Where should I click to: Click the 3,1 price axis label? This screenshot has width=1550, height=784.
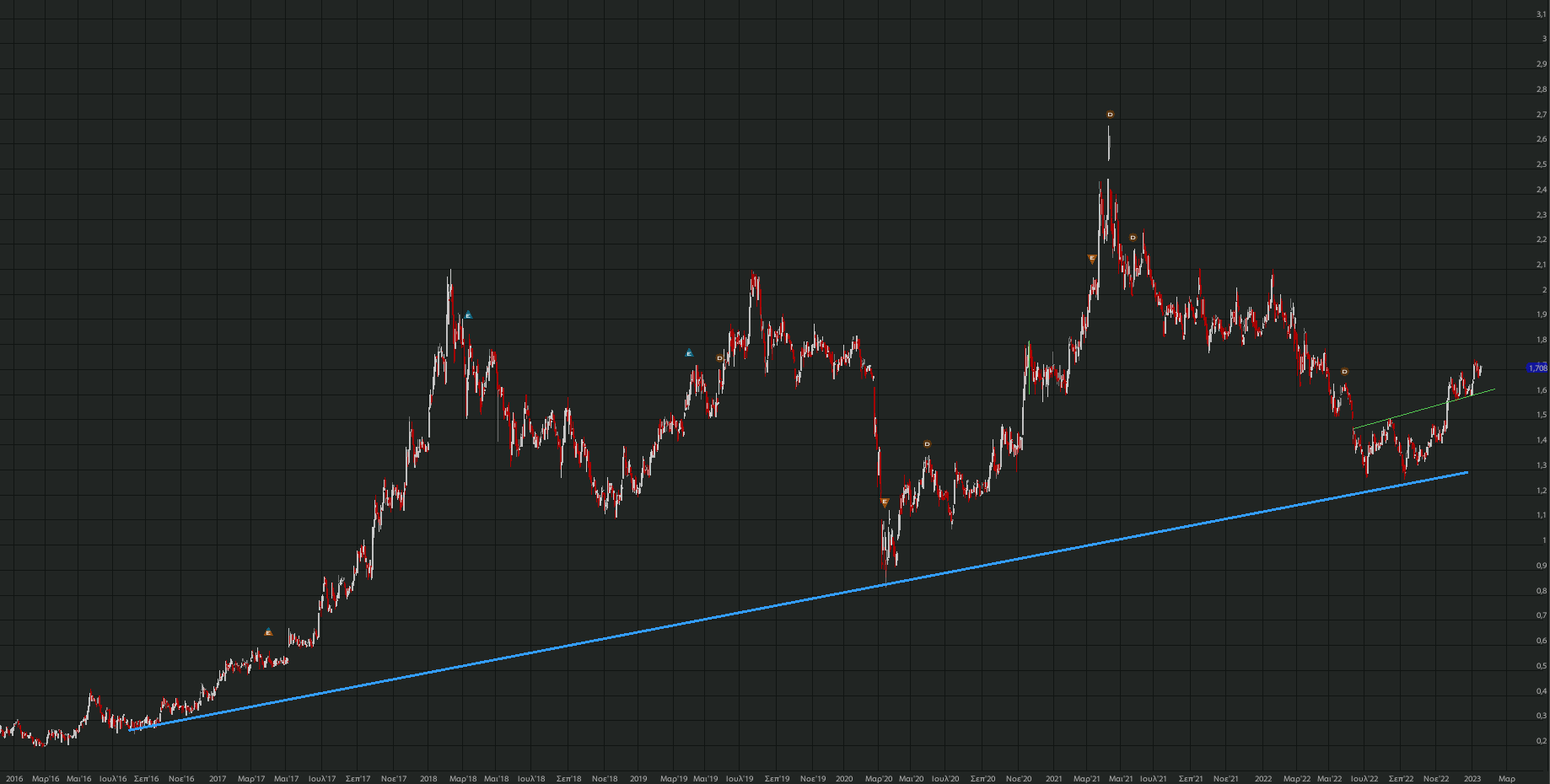(x=1542, y=14)
